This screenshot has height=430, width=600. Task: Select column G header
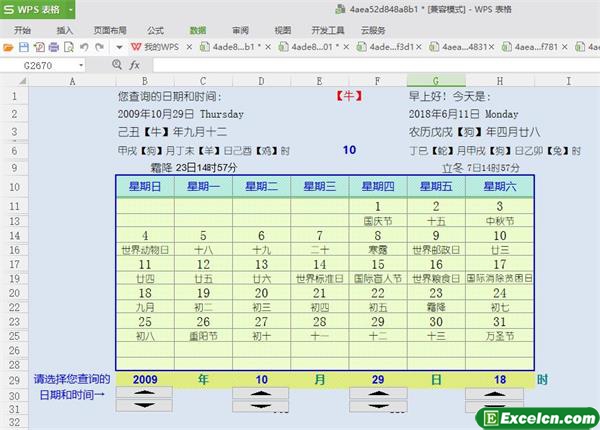[x=436, y=80]
